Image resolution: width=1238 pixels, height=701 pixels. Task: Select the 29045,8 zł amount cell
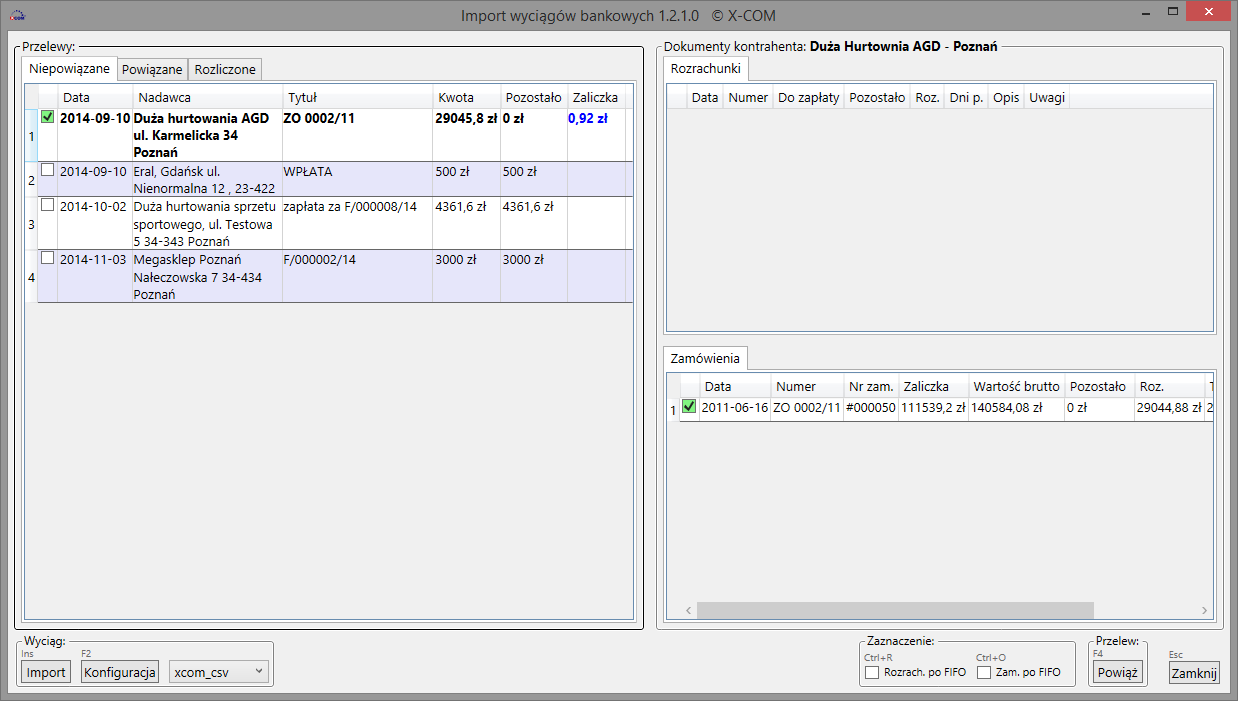tap(466, 135)
